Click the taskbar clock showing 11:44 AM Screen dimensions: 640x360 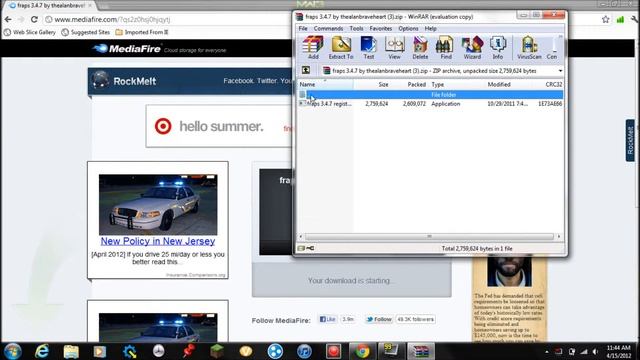point(618,351)
